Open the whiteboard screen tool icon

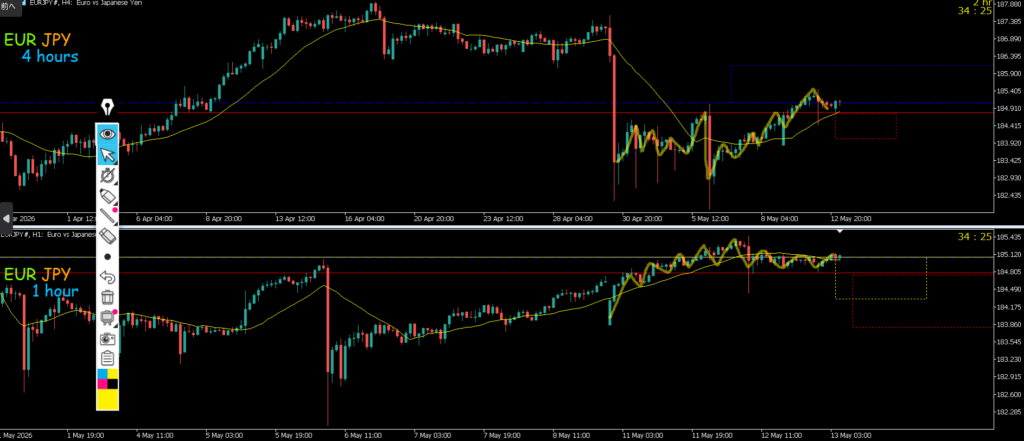(x=108, y=318)
